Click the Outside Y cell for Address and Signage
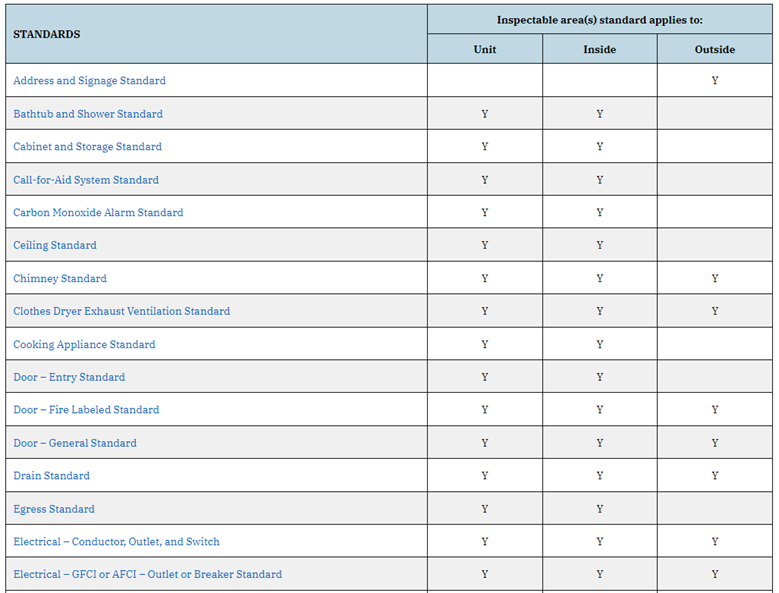Viewport: 779px width, 593px height. [714, 81]
